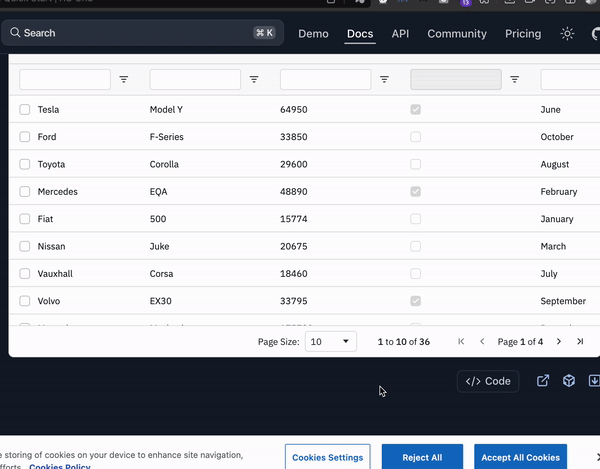Viewport: 600px width, 469px height.
Task: Toggle the light/dark theme sun icon
Action: [567, 34]
